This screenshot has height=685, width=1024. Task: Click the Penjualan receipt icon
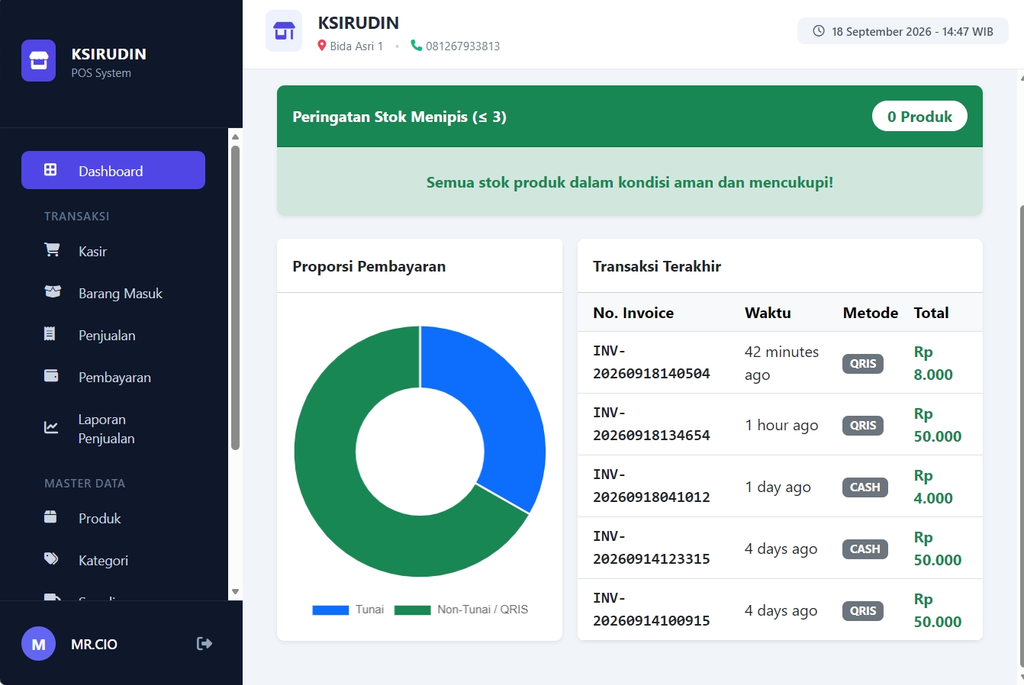coord(50,334)
